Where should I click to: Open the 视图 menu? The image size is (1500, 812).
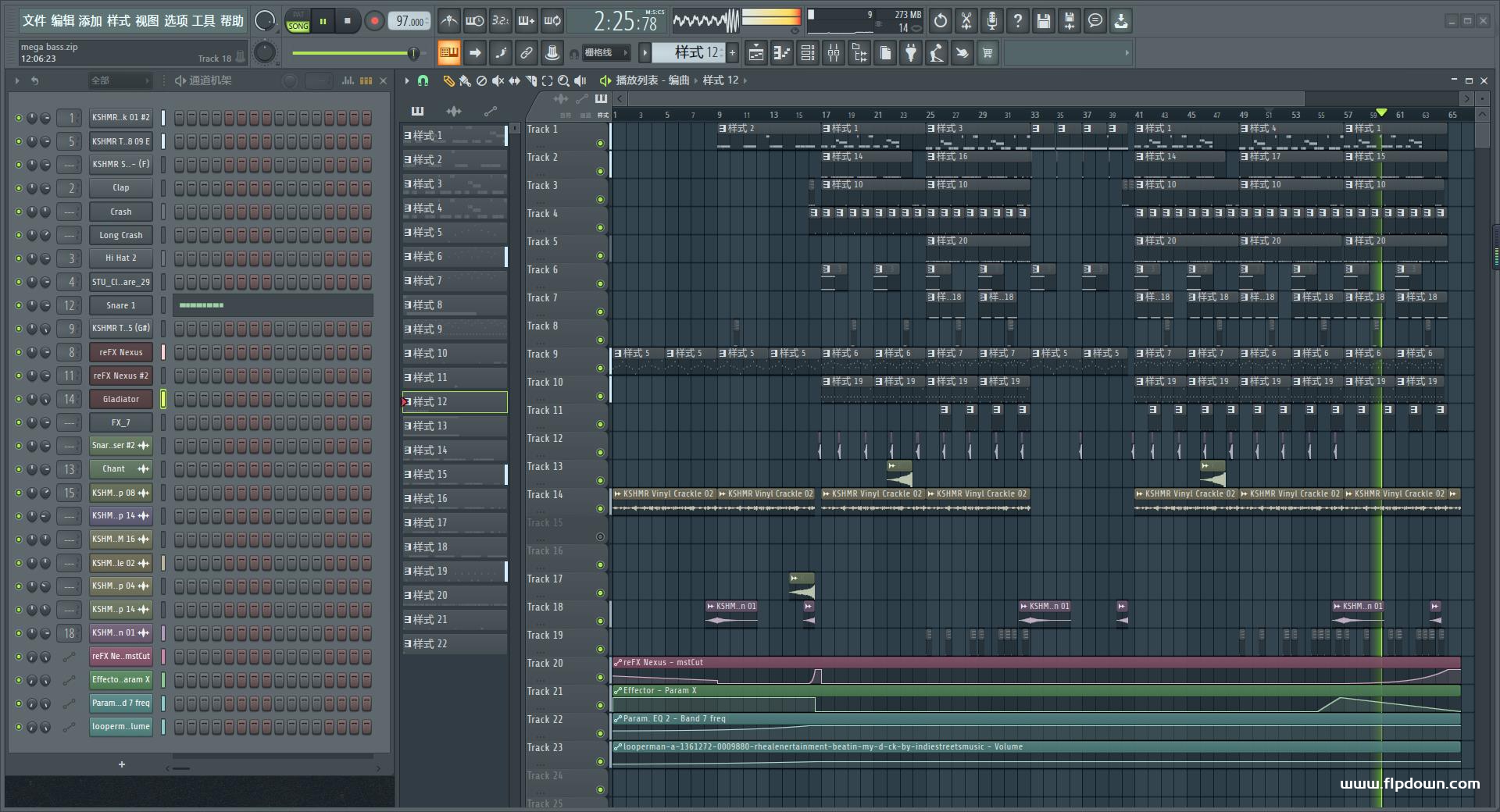pos(147,21)
